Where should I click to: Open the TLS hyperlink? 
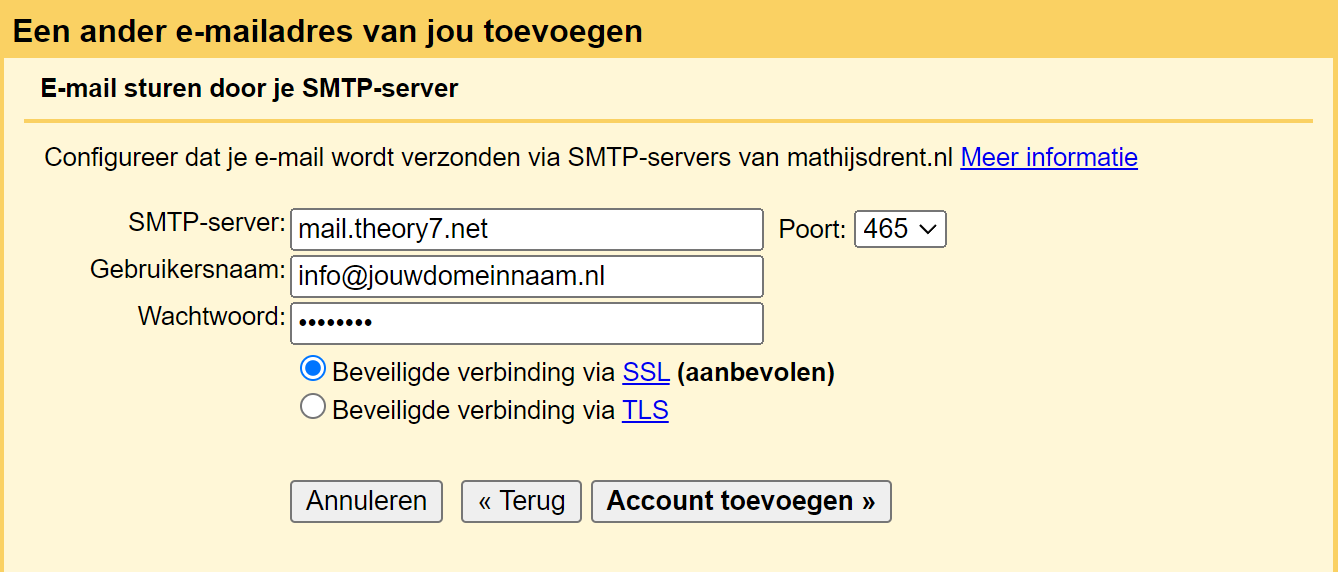tap(645, 410)
